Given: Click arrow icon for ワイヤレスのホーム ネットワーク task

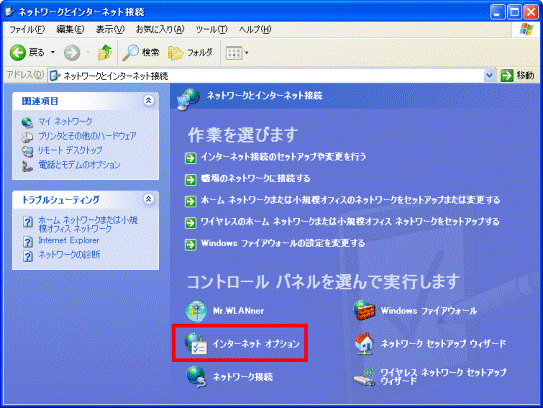Looking at the screenshot, I should [190, 223].
